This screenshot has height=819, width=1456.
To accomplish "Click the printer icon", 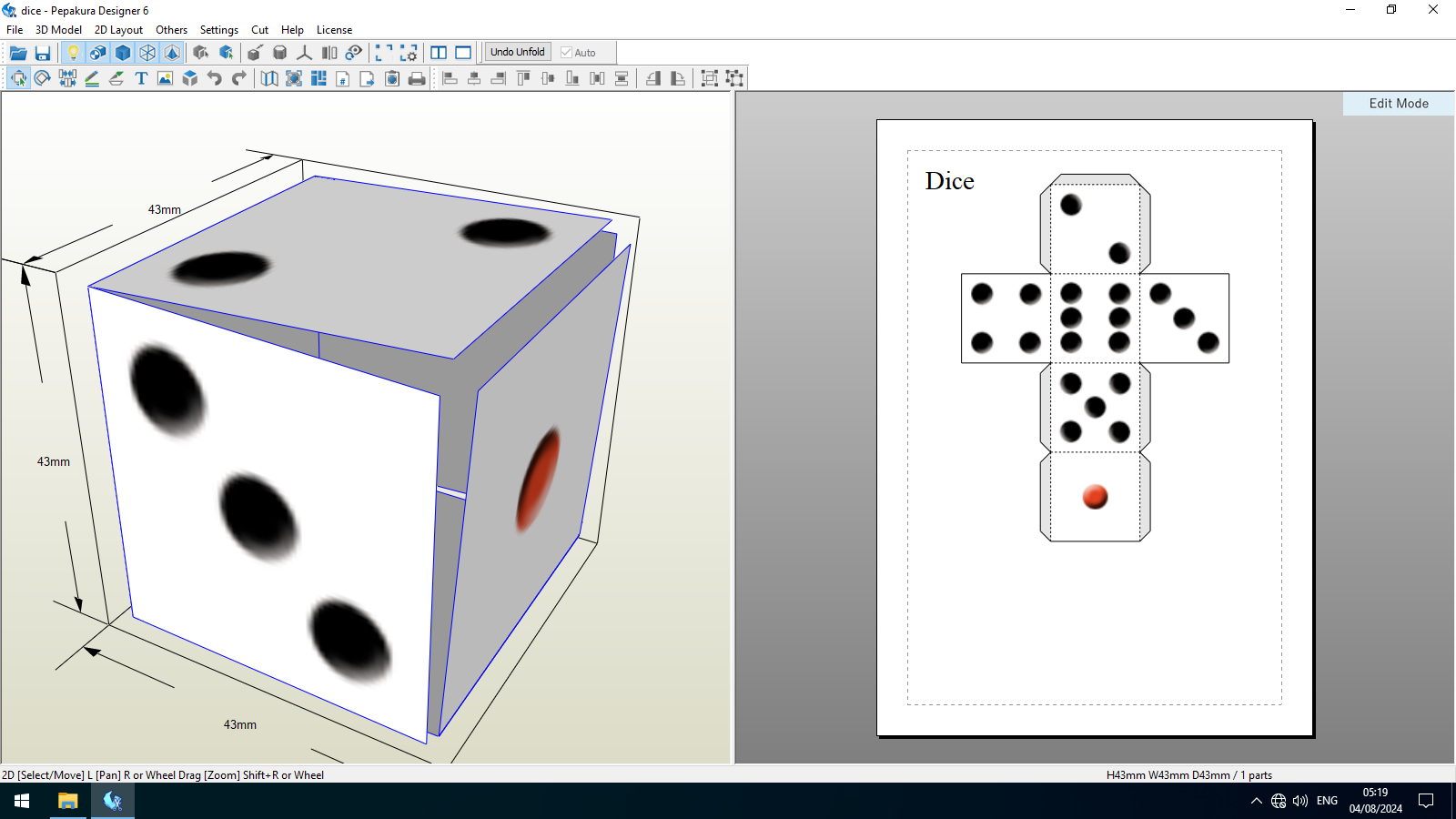I will [417, 78].
